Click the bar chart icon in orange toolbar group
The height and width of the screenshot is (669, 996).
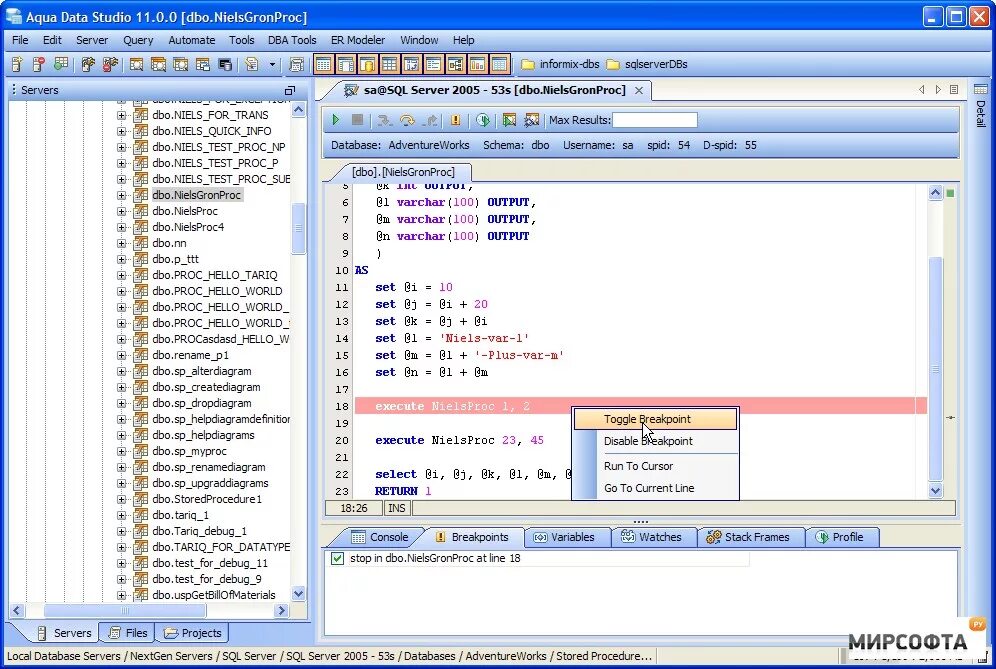coord(478,64)
